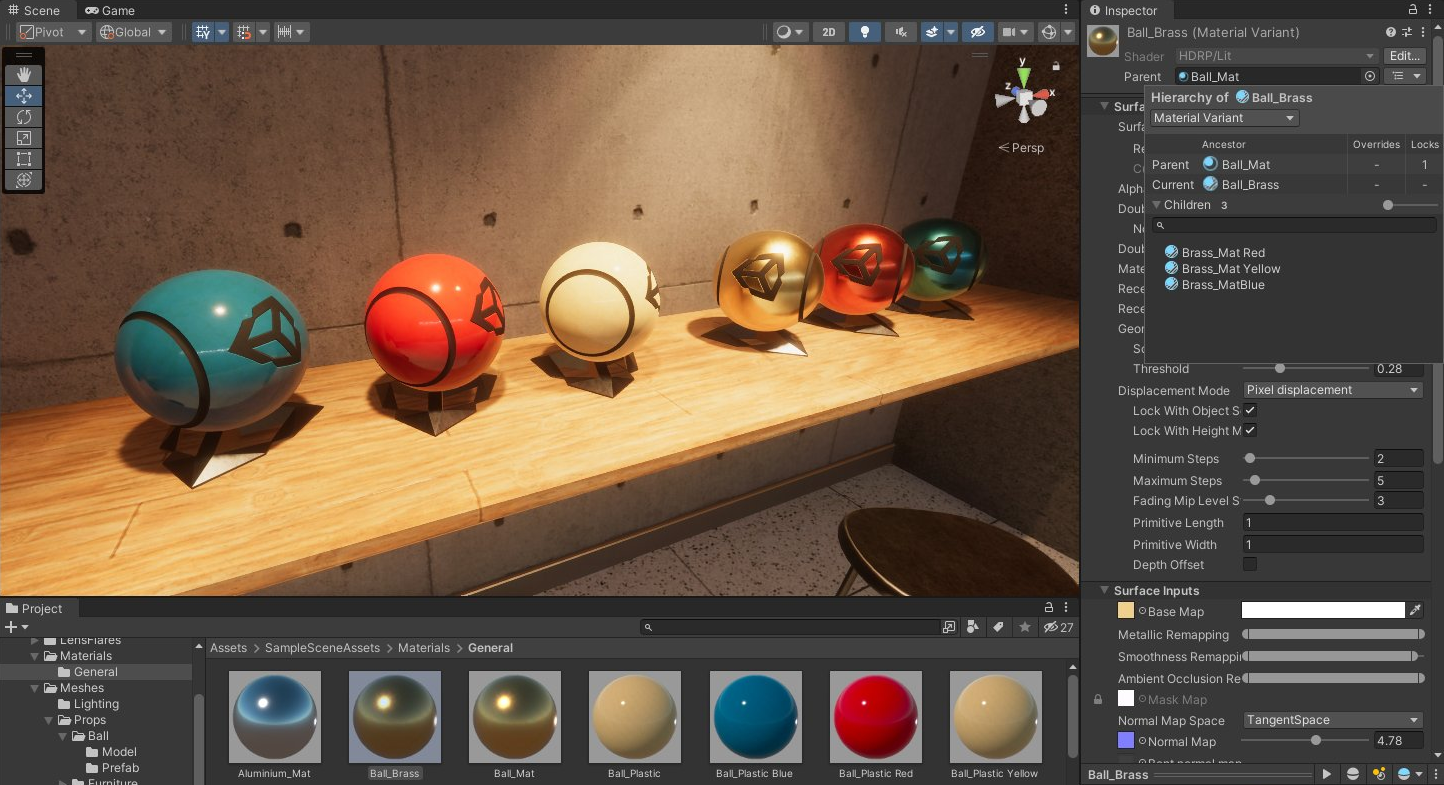The height and width of the screenshot is (785, 1444).
Task: Click the Gizmos globe icon
Action: click(1049, 32)
